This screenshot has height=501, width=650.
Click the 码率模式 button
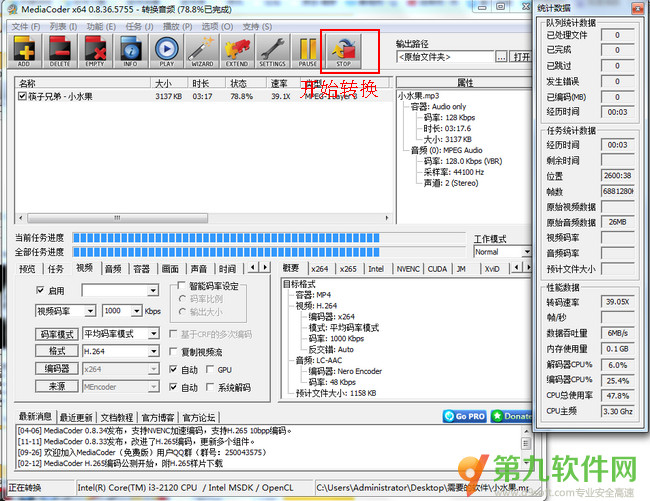[57, 334]
